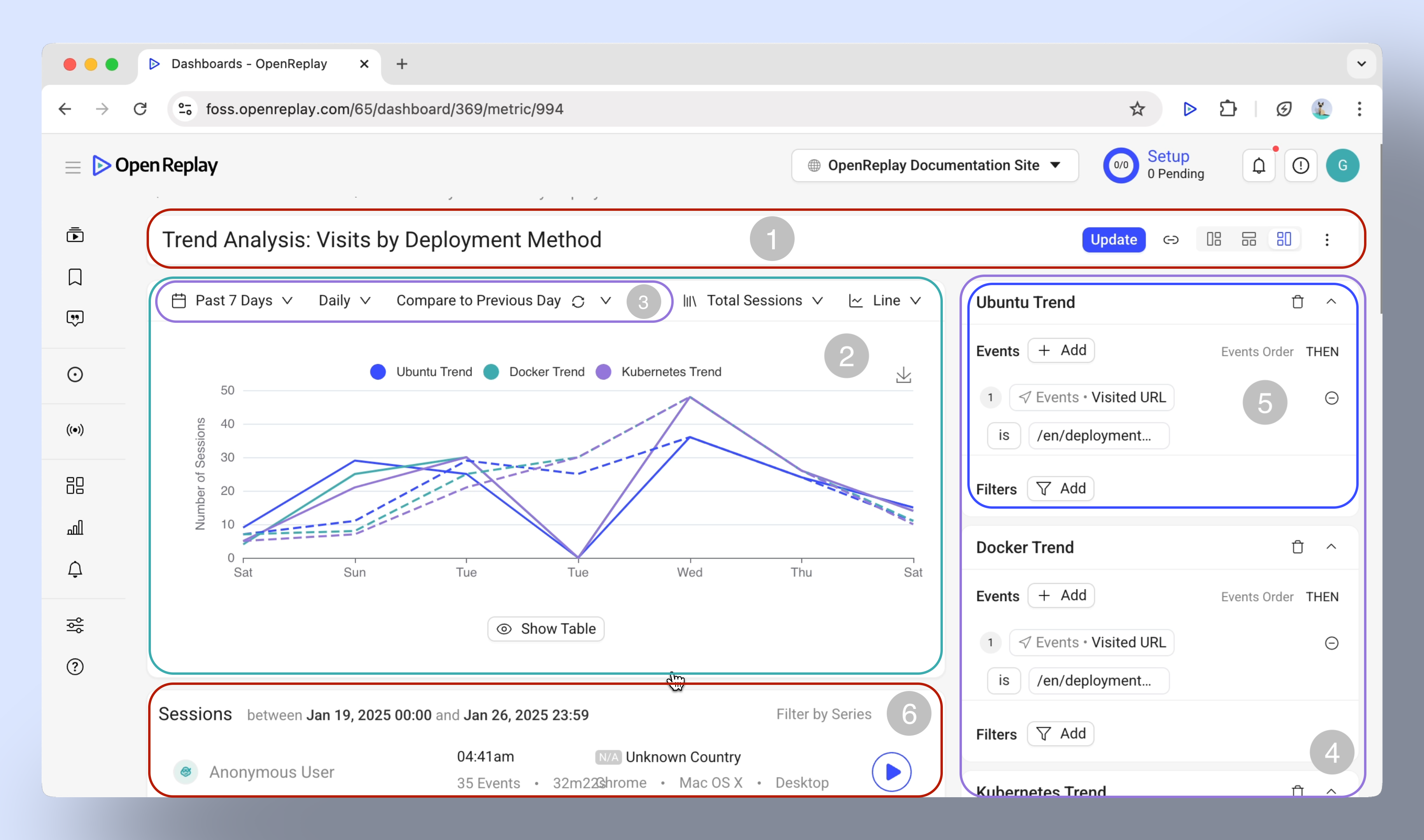Open the OpenReplay Documentation Site project selector

[934, 165]
